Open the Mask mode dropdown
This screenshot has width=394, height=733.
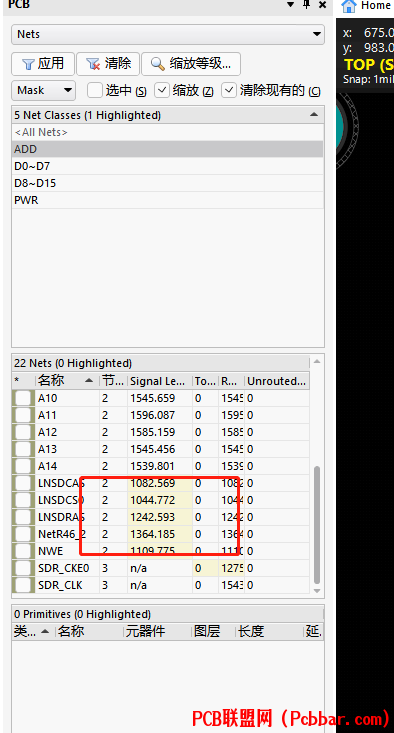(x=43, y=90)
